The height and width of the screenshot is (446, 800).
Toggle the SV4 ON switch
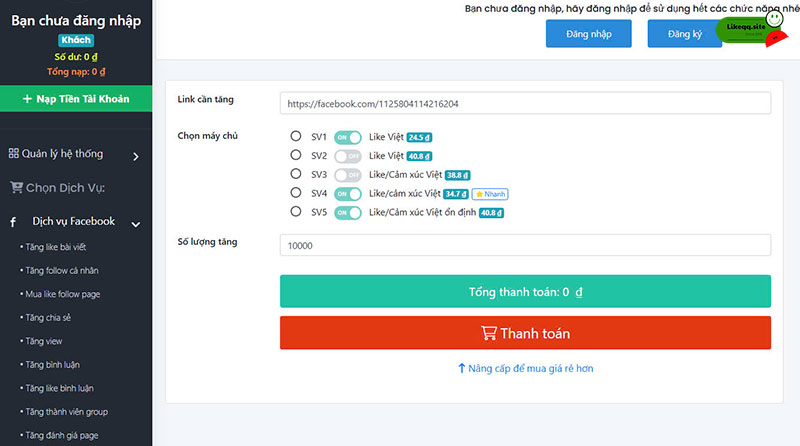tap(348, 194)
